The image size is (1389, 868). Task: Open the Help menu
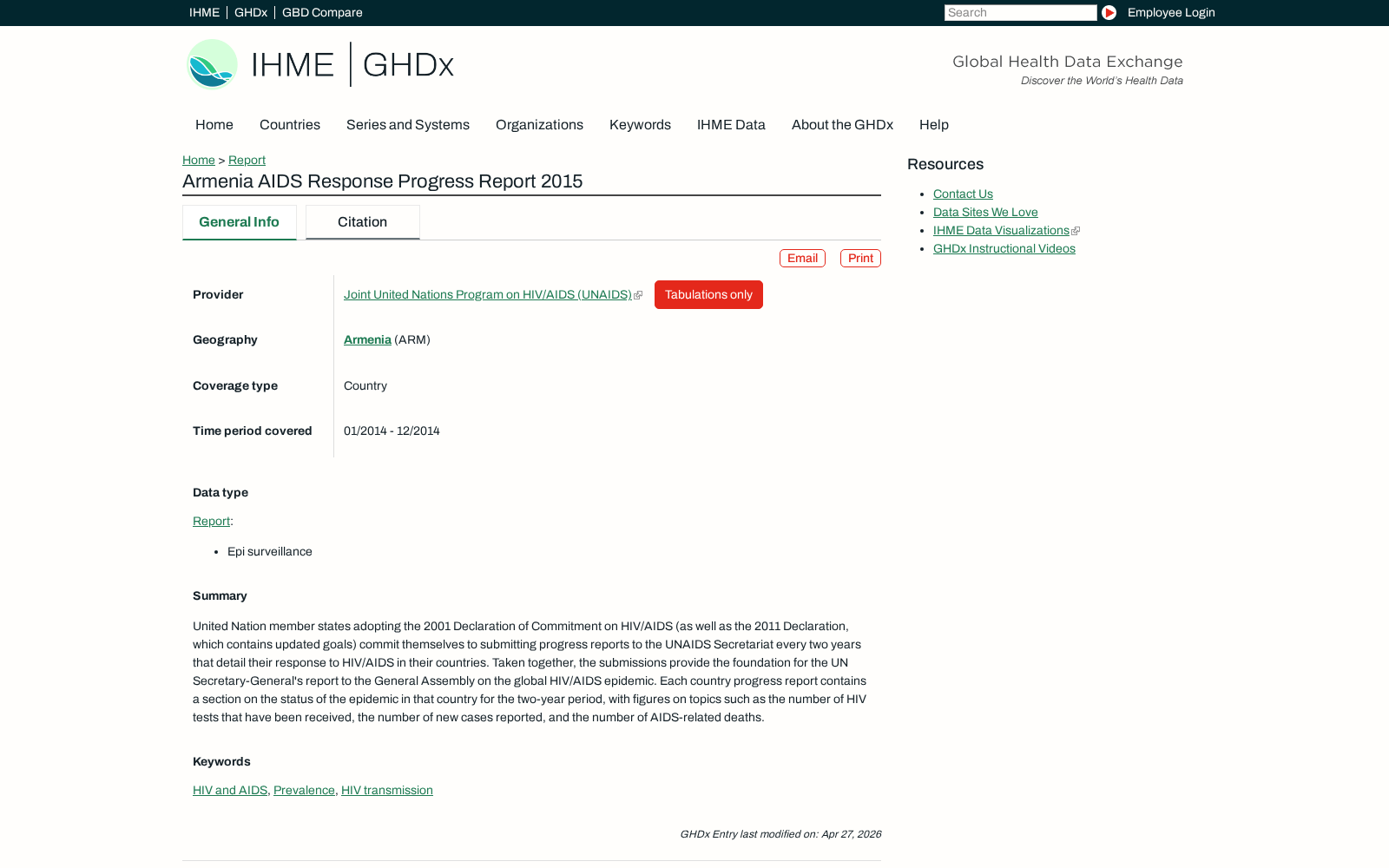[x=934, y=125]
